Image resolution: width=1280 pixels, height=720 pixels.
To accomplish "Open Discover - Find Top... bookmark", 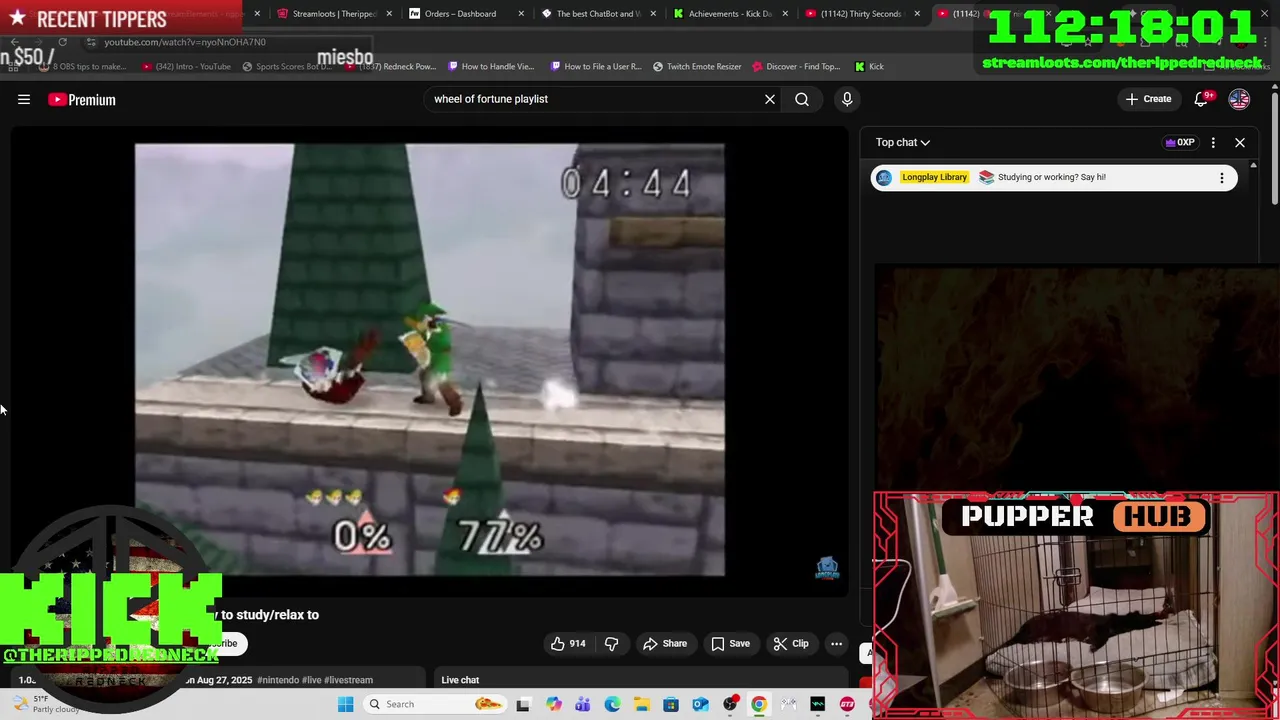I will tap(797, 67).
